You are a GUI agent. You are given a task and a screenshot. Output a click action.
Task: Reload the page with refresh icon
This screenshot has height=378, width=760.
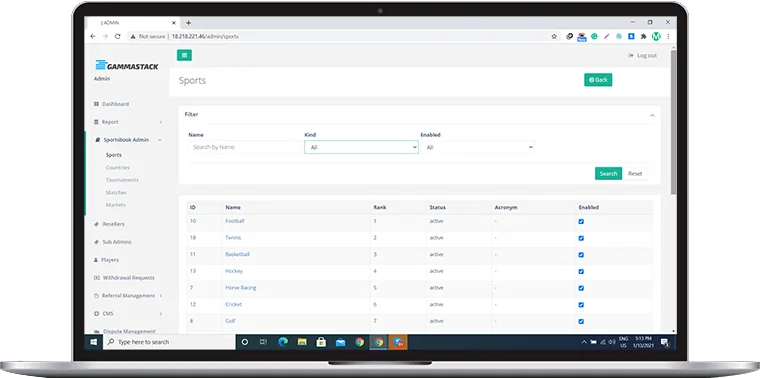coord(117,36)
